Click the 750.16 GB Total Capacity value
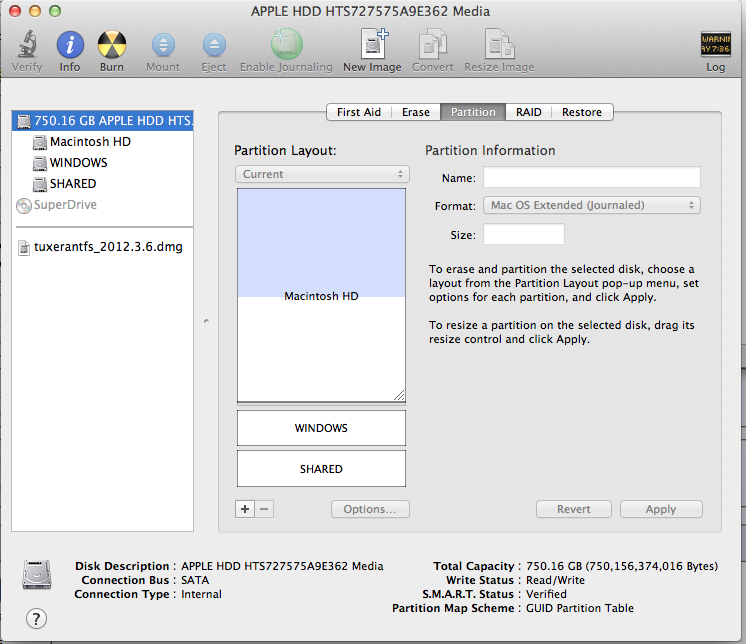 pyautogui.click(x=622, y=566)
